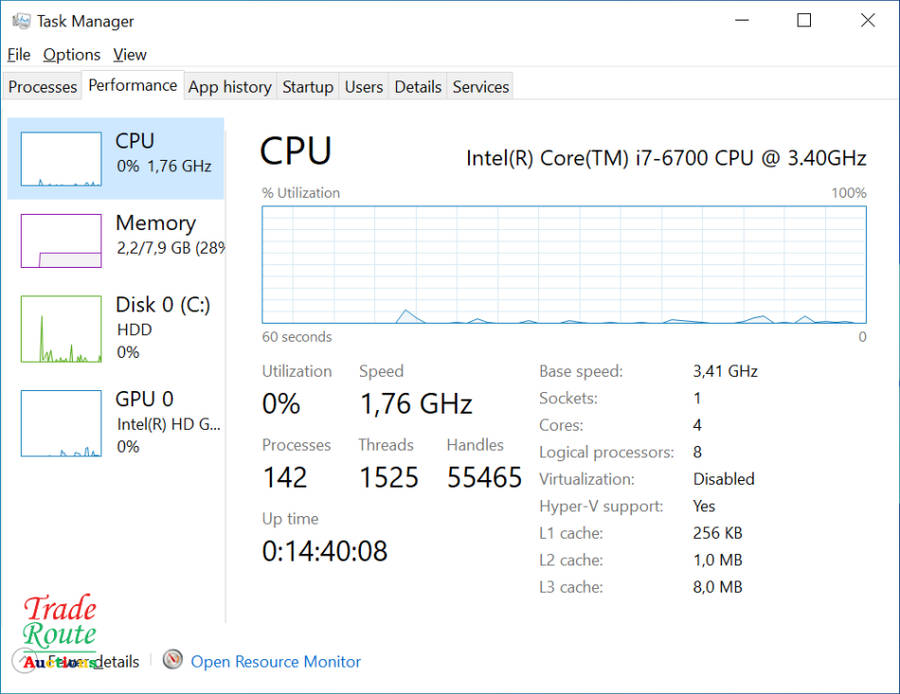Screen dimensions: 900x694
Task: Click the Open Resource Monitor link
Action: (276, 662)
